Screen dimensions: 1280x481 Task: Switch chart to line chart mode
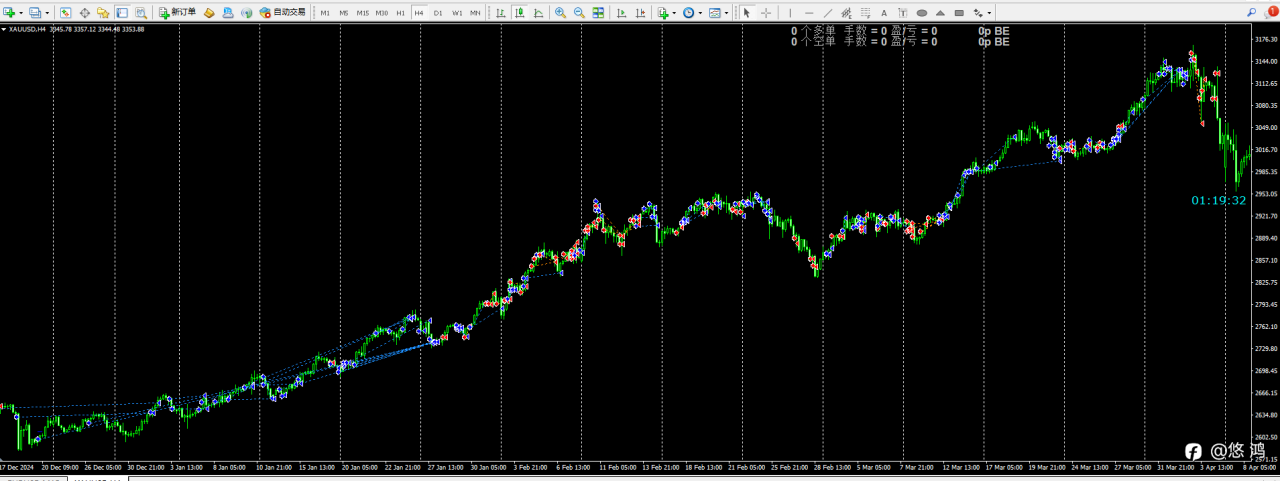[x=538, y=13]
